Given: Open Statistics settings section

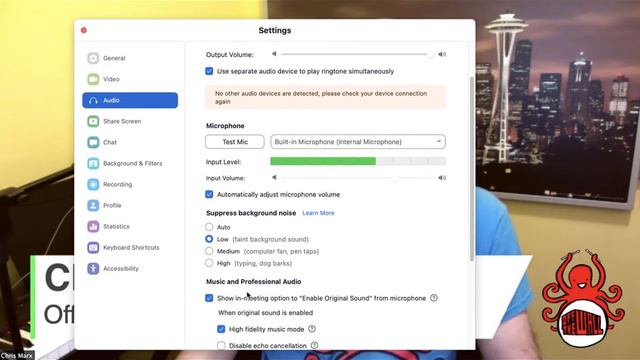Looking at the screenshot, I should point(130,227).
